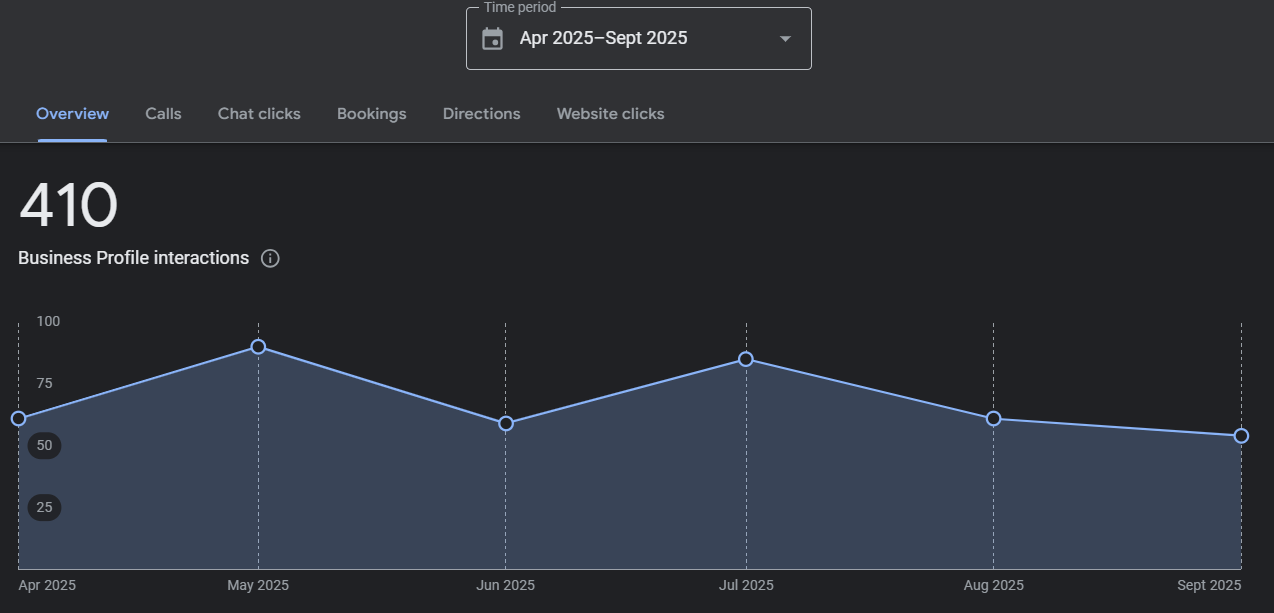The height and width of the screenshot is (613, 1274).
Task: Click the info icon beside Business Profile interactions
Action: coord(270,258)
